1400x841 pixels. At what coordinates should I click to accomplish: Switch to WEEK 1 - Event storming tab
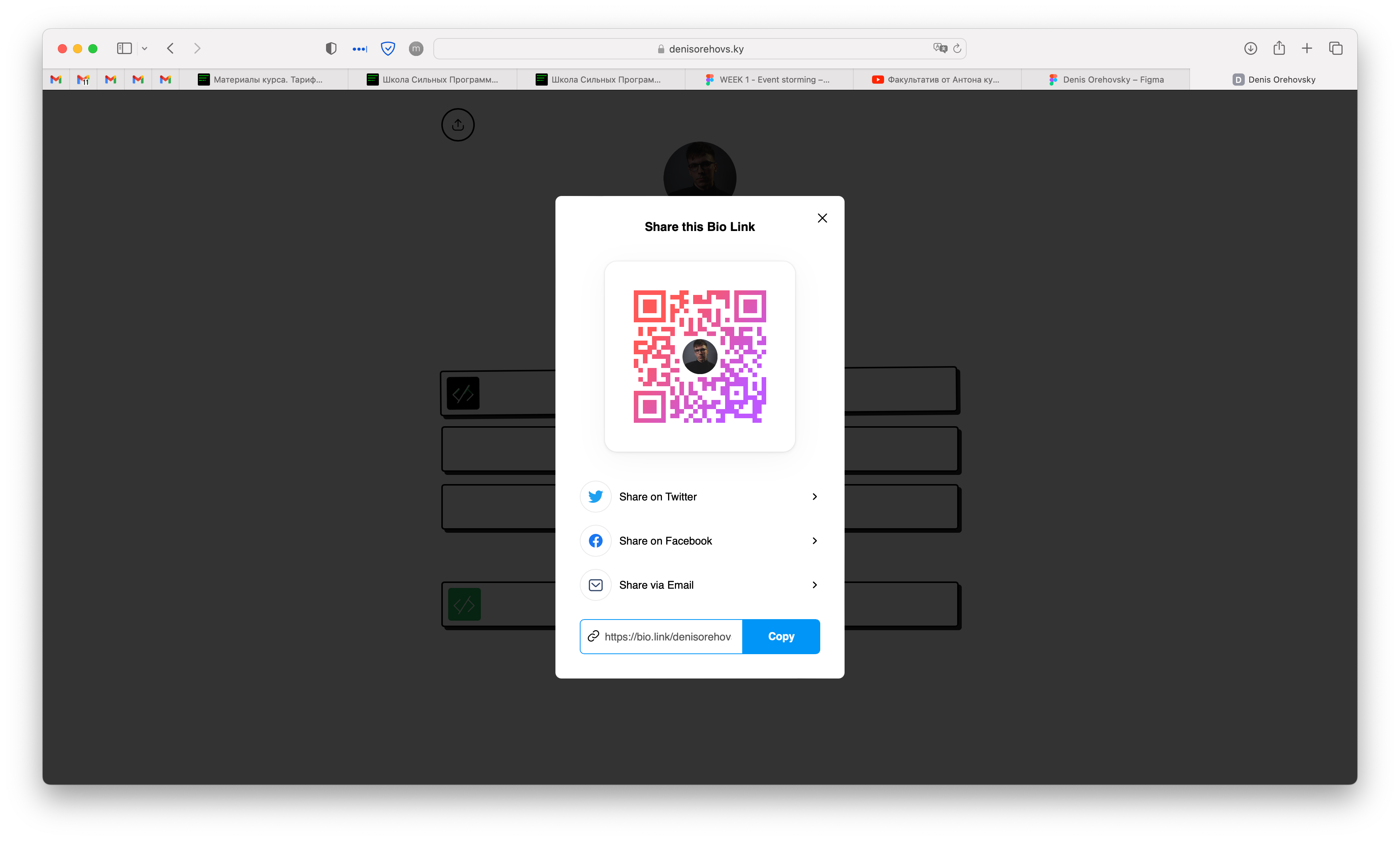click(x=769, y=79)
